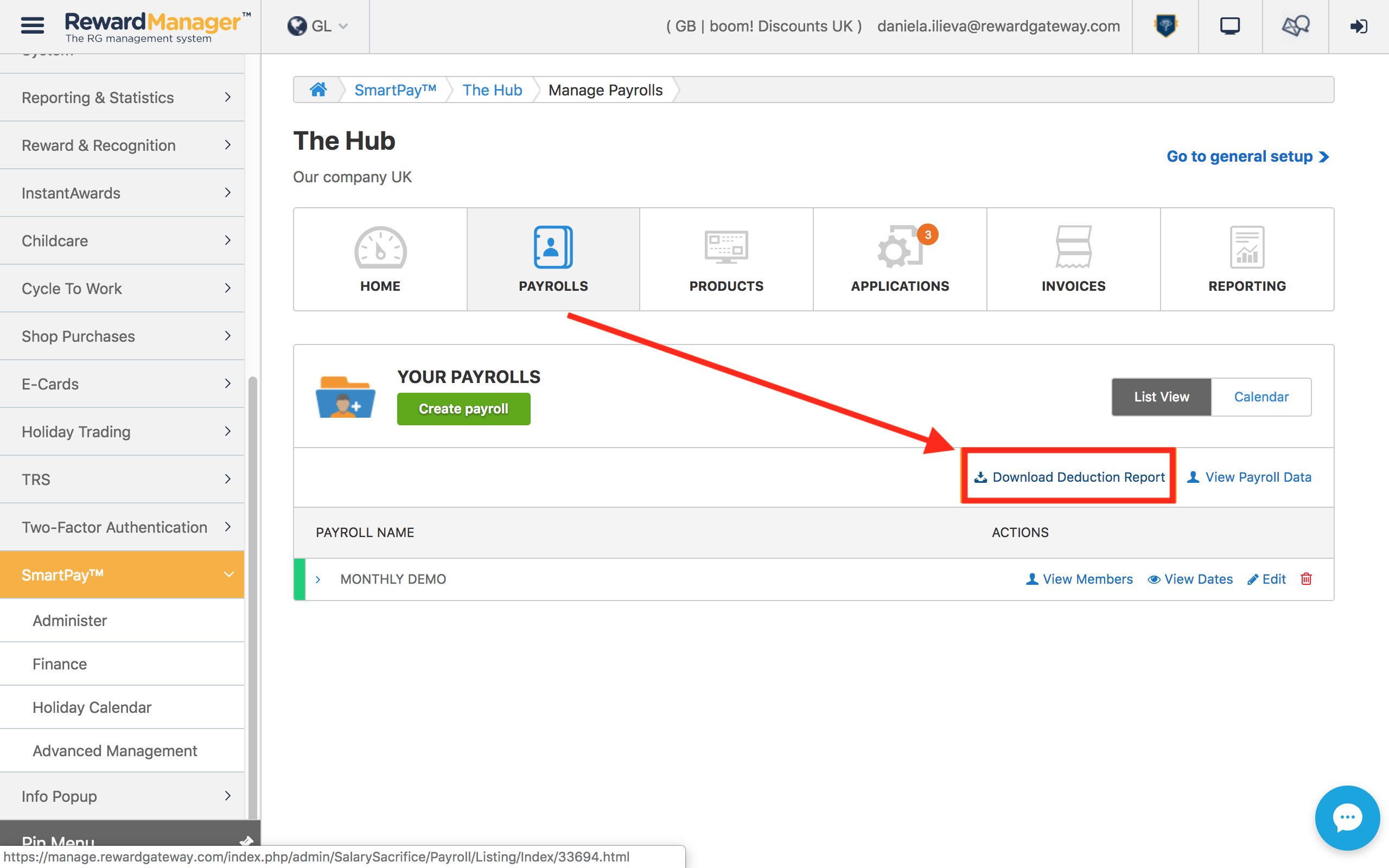Screen dimensions: 1389x868
Task: Open Advanced Management under SmartPay™
Action: tap(122, 750)
